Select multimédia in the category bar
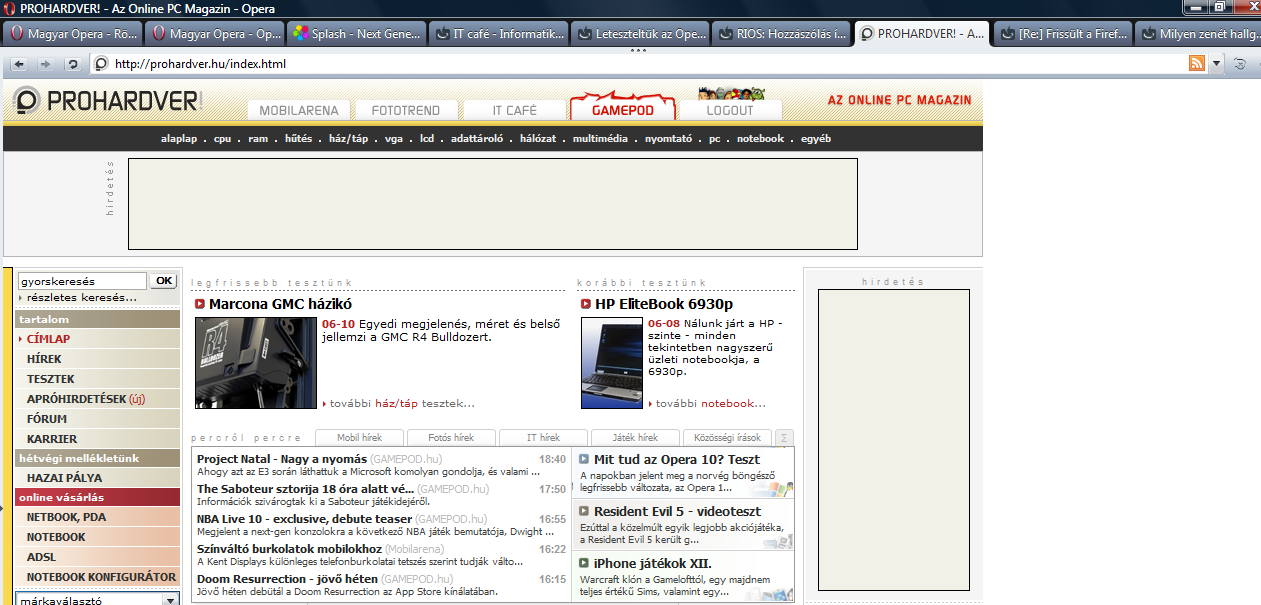 click(600, 139)
